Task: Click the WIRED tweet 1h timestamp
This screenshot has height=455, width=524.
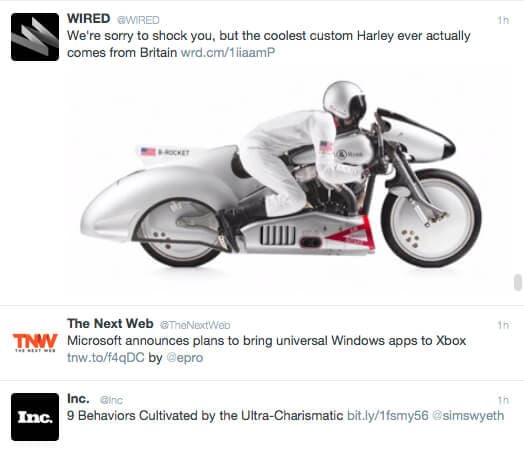Action: point(503,20)
